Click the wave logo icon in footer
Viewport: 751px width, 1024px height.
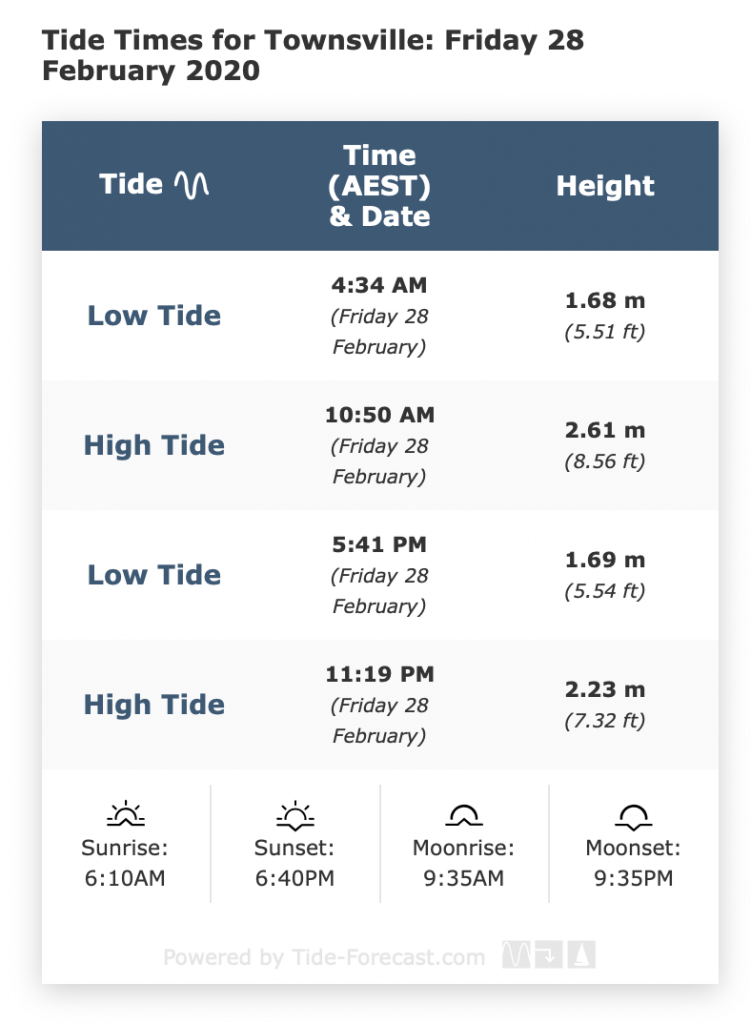[516, 956]
